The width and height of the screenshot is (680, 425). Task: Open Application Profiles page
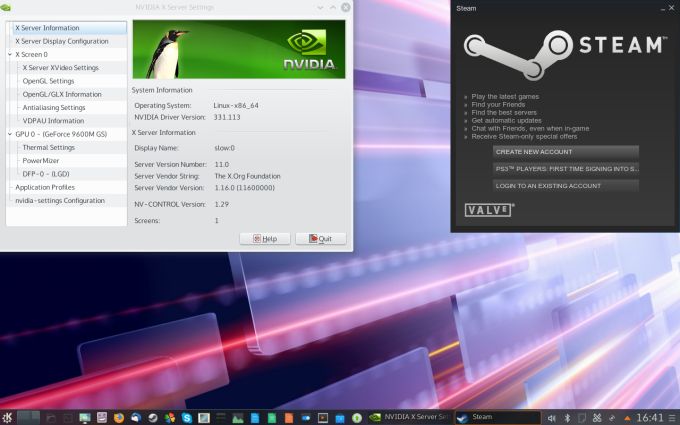[x=45, y=187]
